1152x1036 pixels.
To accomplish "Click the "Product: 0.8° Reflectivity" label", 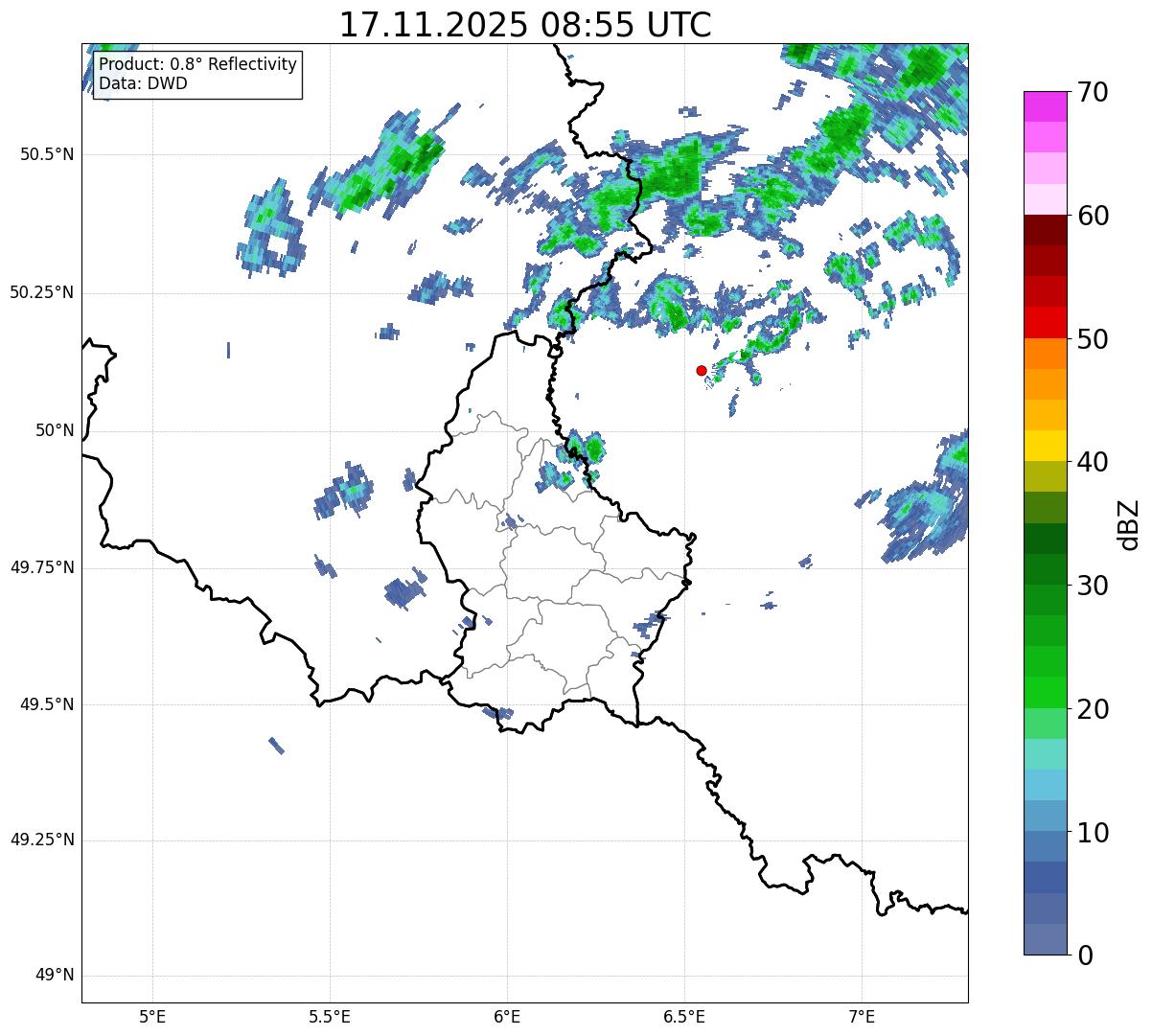I will pos(198,64).
